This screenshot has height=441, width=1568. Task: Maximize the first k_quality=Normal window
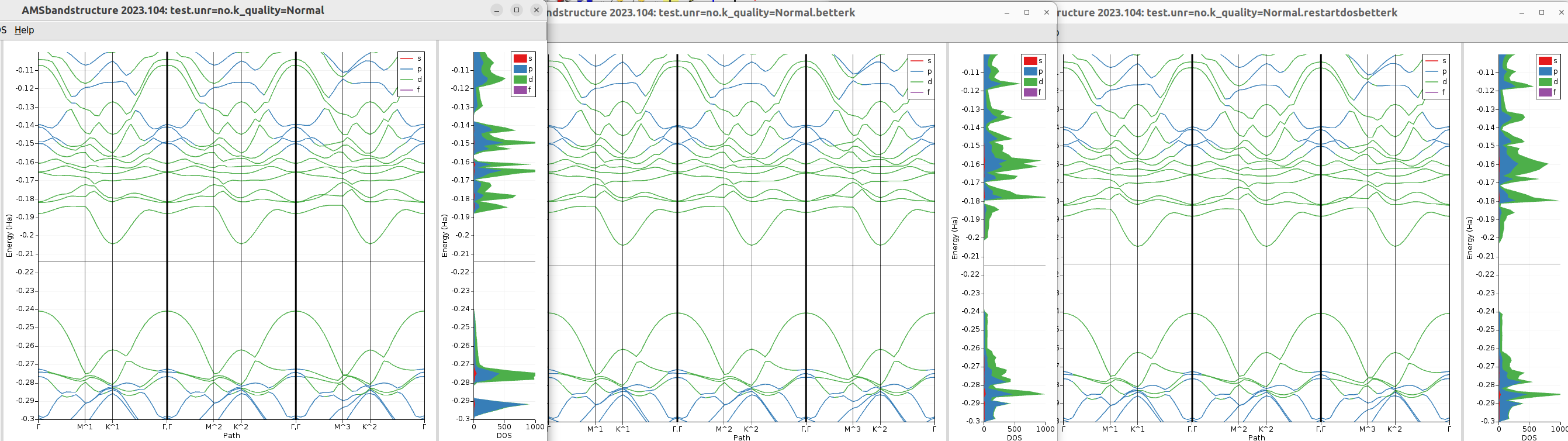[x=516, y=10]
